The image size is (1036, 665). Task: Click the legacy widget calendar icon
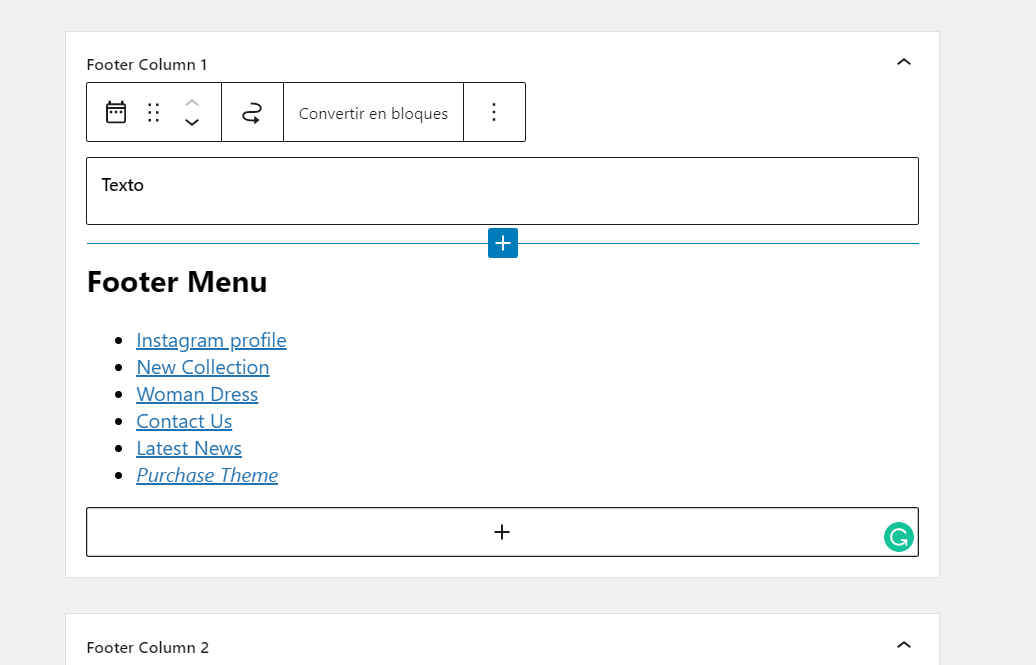coord(116,112)
